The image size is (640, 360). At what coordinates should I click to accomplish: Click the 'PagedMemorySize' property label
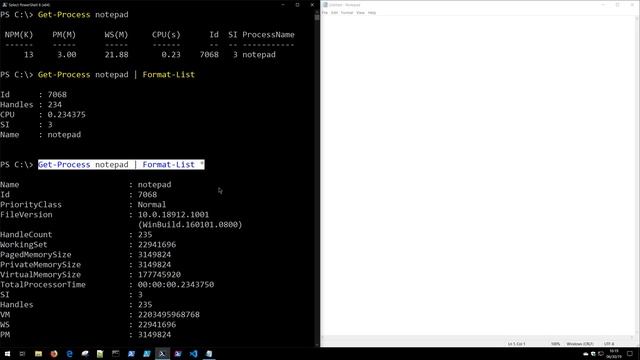click(x=36, y=255)
